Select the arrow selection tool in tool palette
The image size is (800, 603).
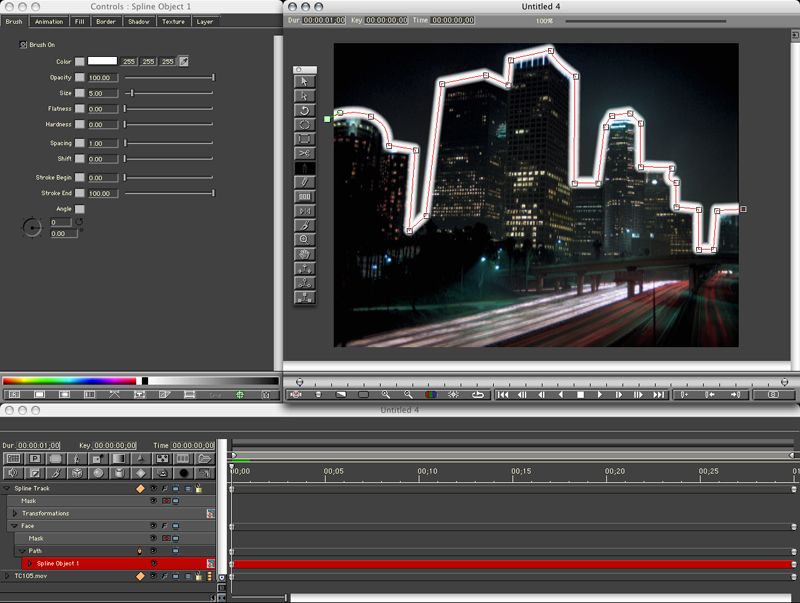[305, 82]
